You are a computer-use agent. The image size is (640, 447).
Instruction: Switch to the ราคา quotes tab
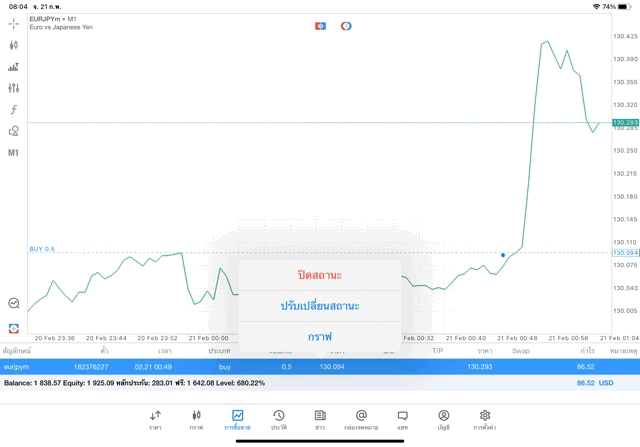(155, 419)
